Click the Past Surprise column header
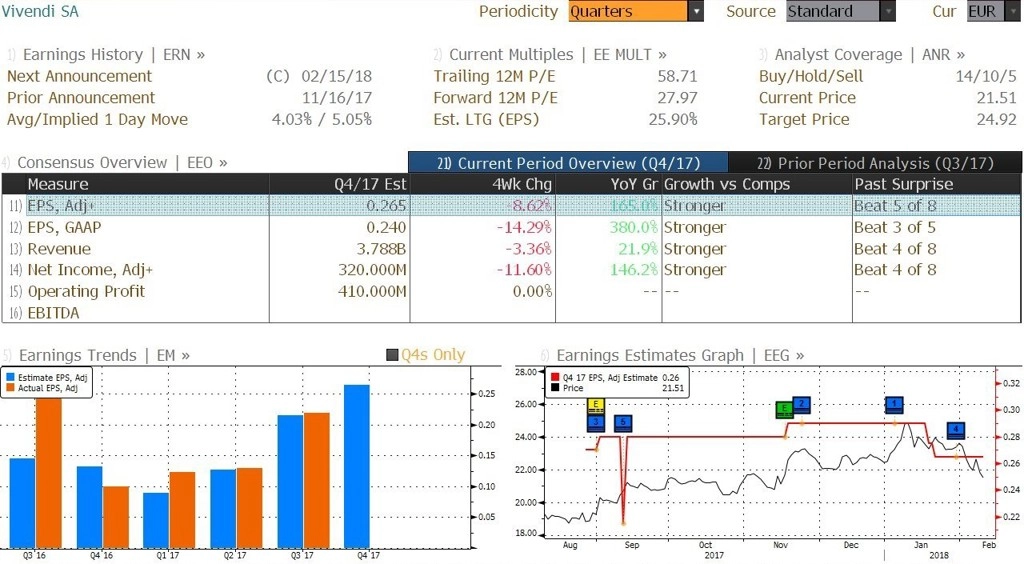The image size is (1024, 564). 936,184
